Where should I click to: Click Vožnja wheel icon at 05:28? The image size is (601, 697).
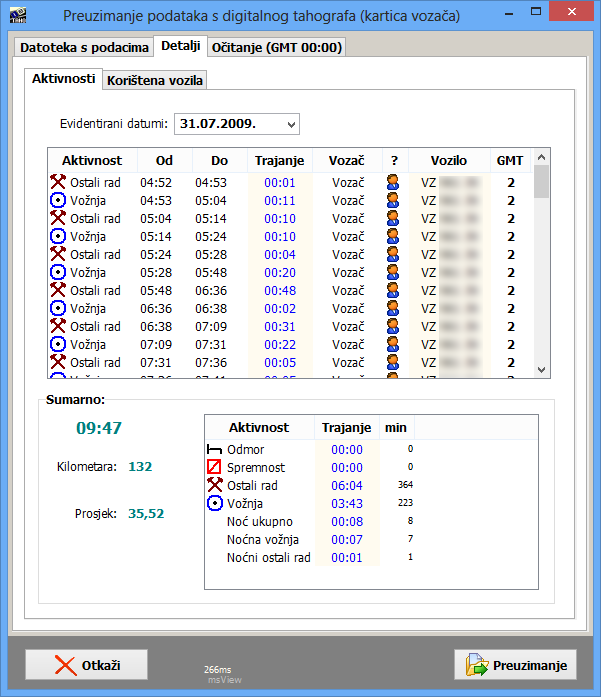[58, 272]
